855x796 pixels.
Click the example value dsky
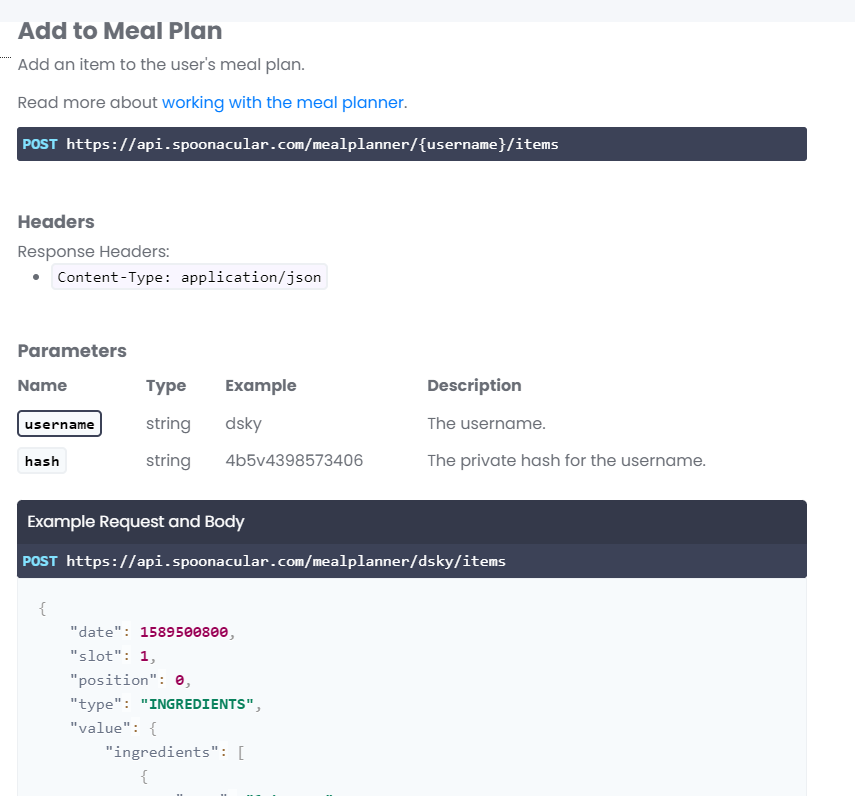point(243,424)
